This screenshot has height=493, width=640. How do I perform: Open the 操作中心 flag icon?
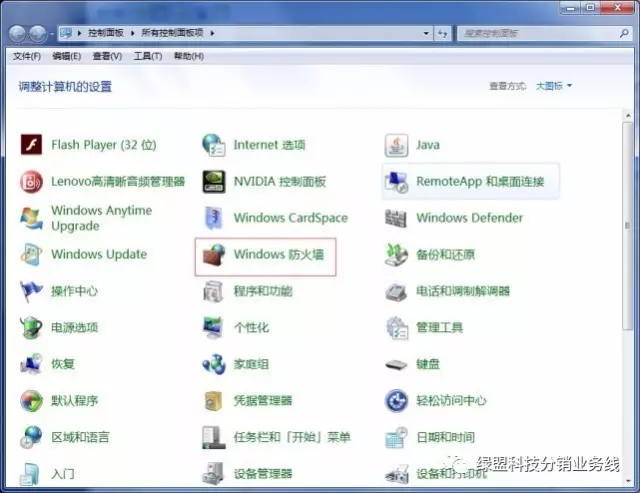coord(31,291)
